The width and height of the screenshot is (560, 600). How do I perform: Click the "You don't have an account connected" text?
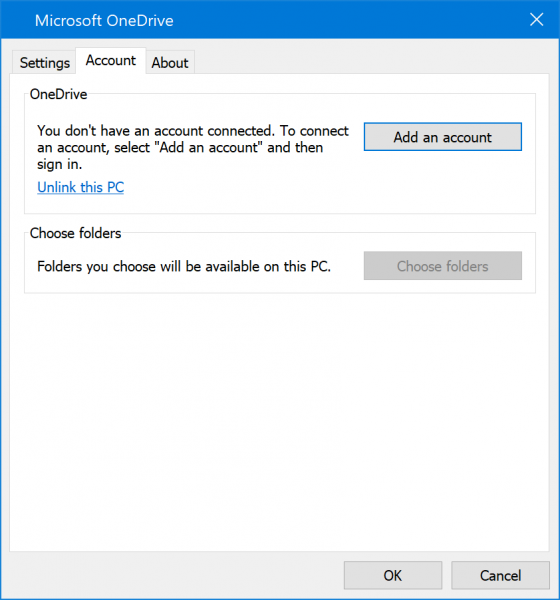[156, 131]
